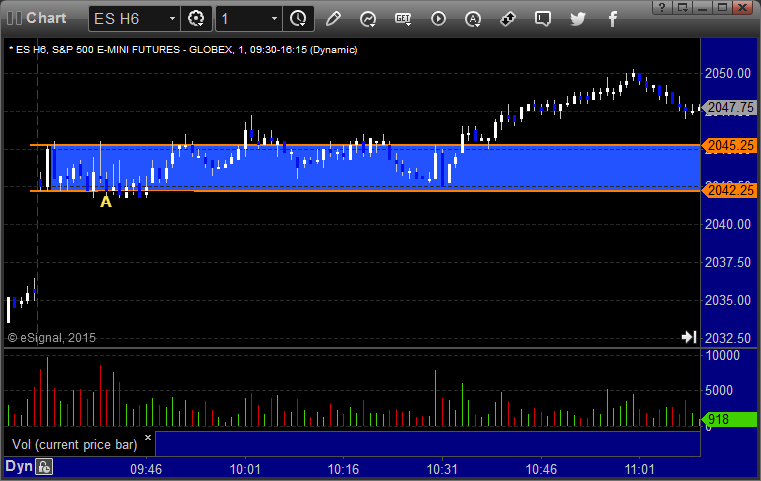Select the 2042.25 orange price line label
The height and width of the screenshot is (481, 761).
click(x=729, y=190)
